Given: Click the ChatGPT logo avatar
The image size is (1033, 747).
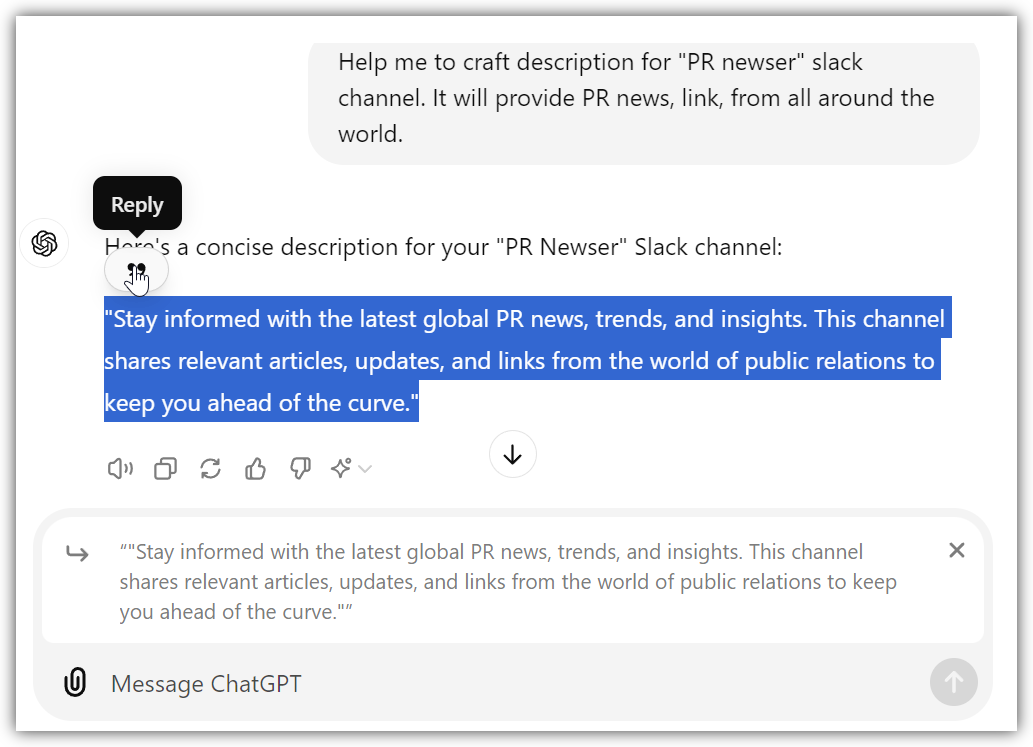Looking at the screenshot, I should (x=45, y=243).
